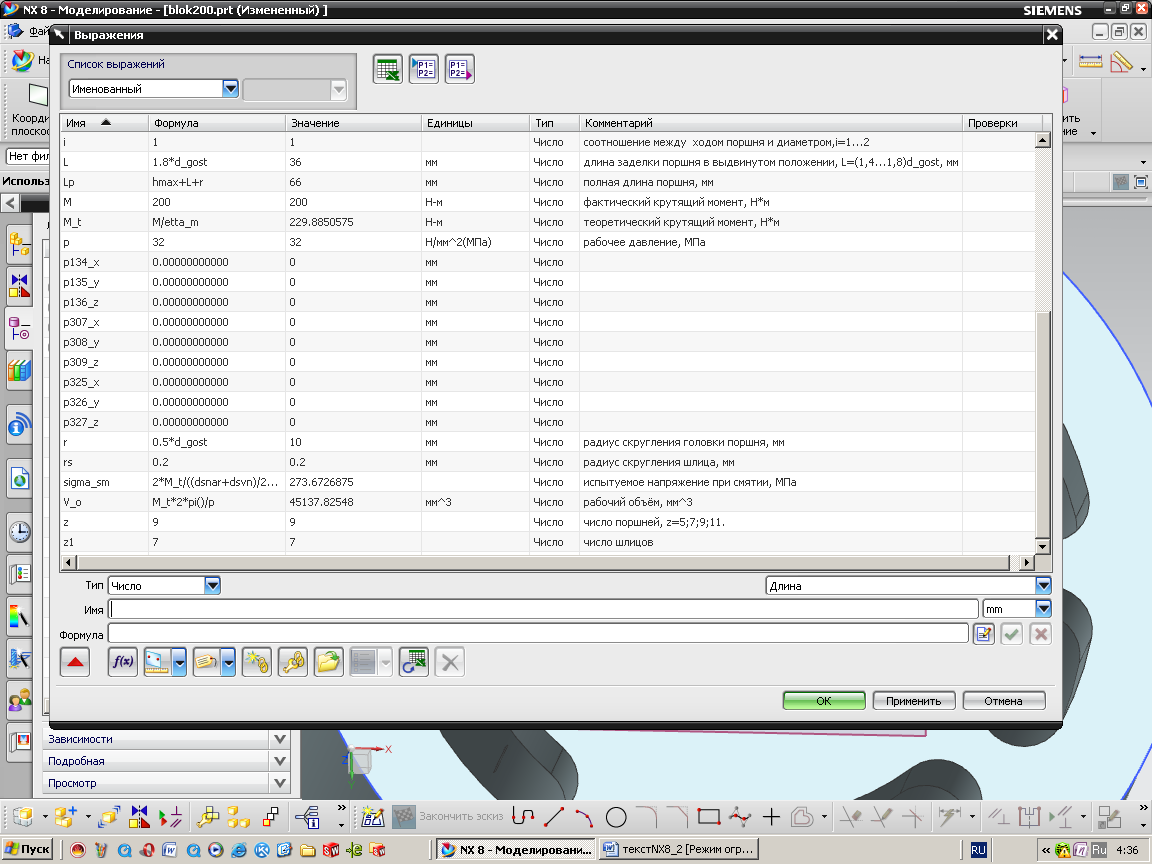Screen dimensions: 1152x864
Task: Open the mm units dropdown
Action: point(1043,608)
